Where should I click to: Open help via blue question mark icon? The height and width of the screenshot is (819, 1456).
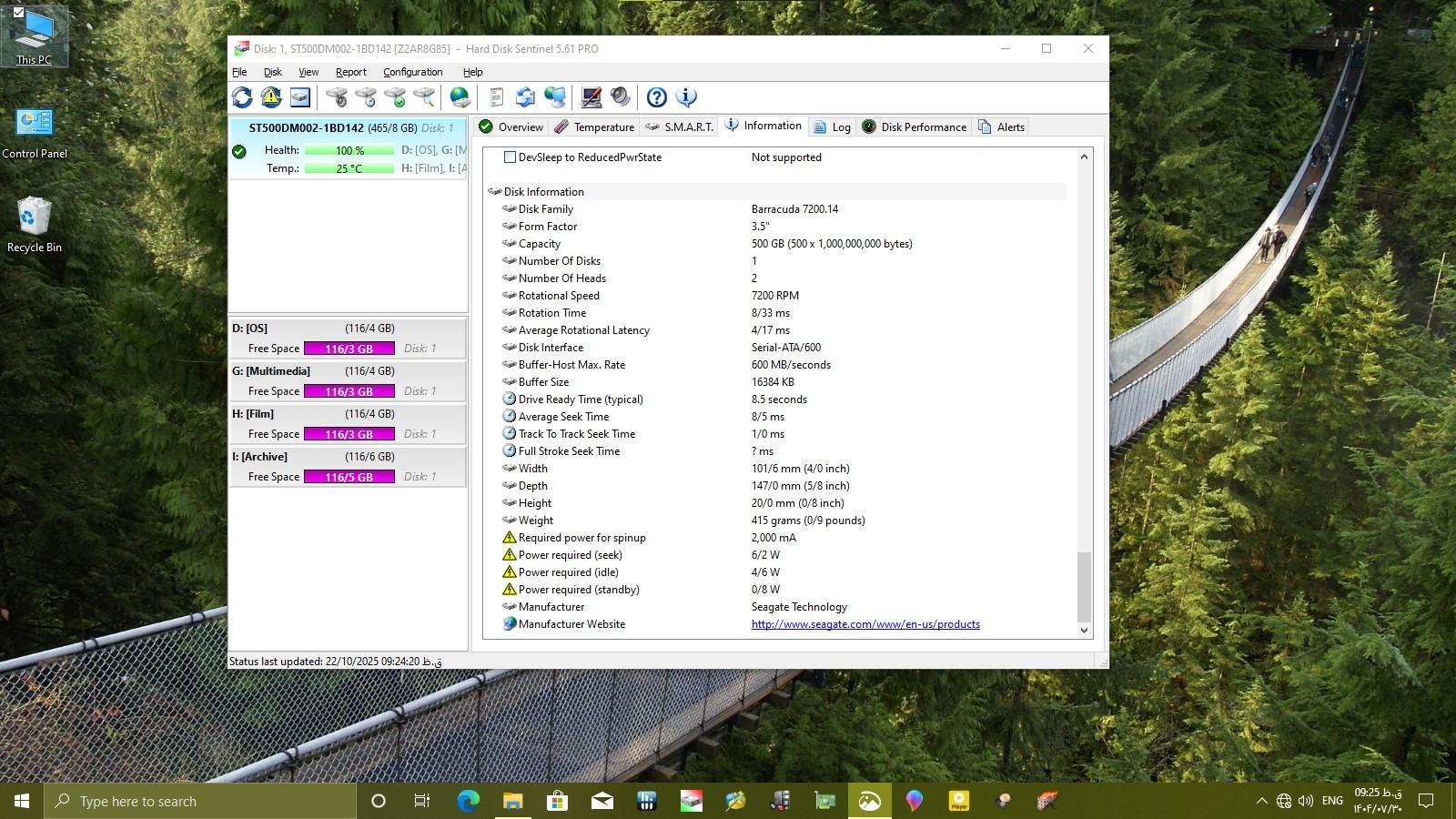(656, 97)
